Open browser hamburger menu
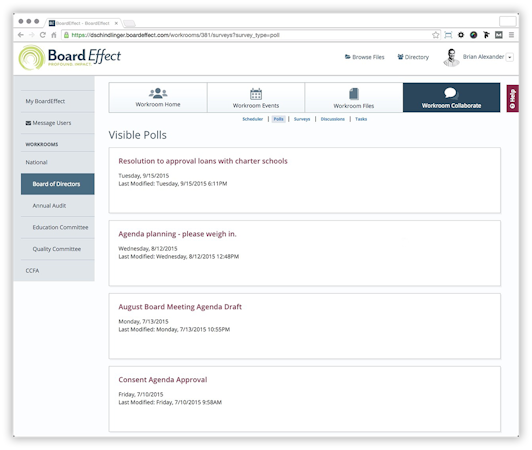This screenshot has width=532, height=450. pos(511,35)
